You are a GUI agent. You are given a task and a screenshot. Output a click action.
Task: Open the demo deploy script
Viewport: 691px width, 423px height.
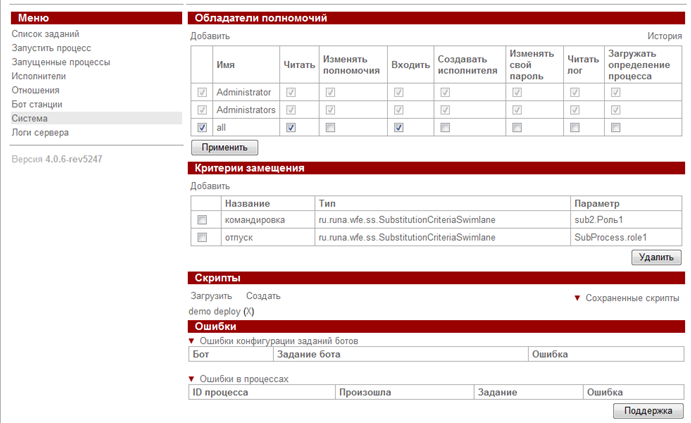(x=215, y=312)
